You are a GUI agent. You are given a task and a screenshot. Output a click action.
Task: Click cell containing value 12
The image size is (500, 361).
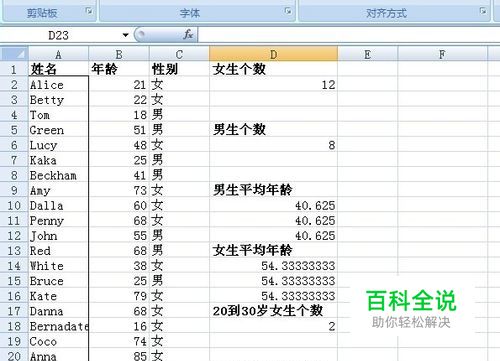coord(273,85)
